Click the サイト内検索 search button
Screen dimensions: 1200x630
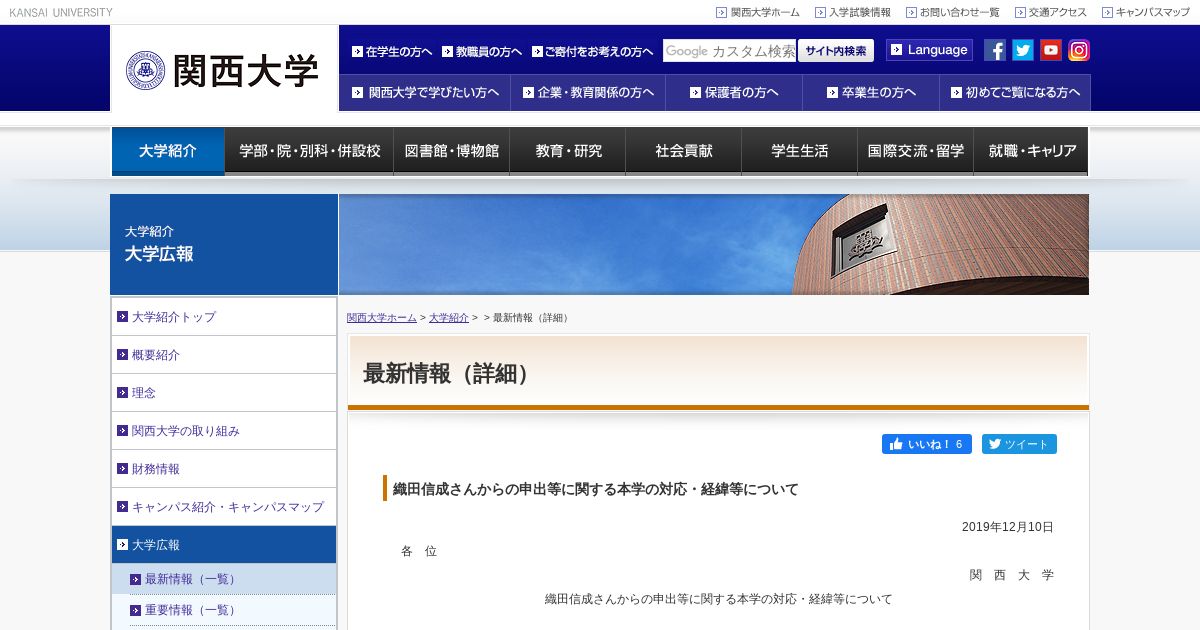(836, 51)
